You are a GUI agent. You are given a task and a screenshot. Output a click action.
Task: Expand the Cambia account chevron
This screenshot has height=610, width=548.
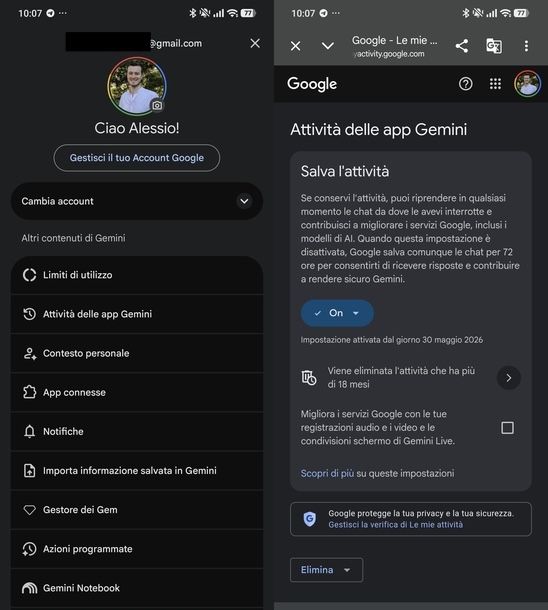point(244,201)
